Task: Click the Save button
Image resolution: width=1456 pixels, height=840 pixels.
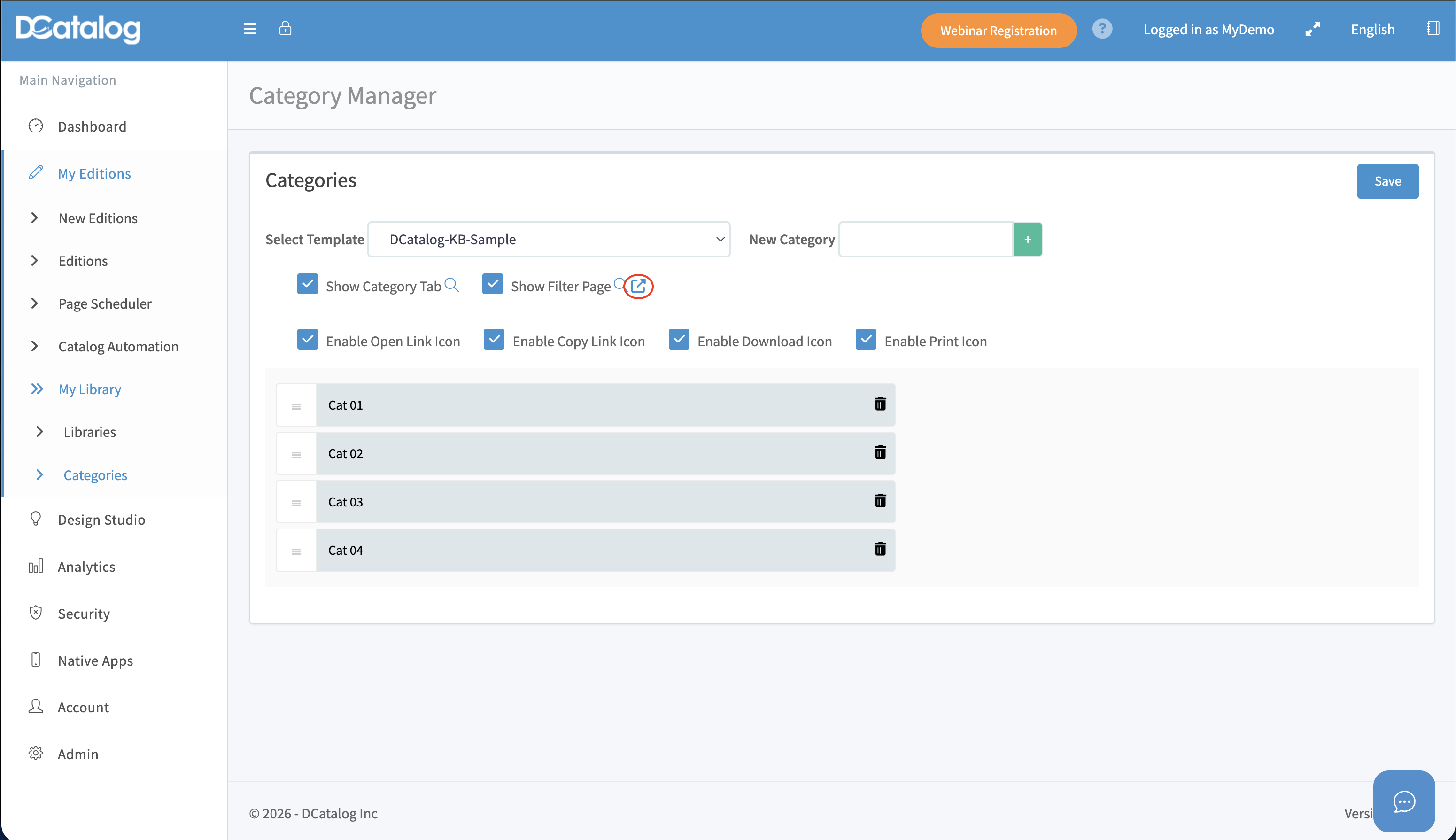Action: [x=1387, y=181]
